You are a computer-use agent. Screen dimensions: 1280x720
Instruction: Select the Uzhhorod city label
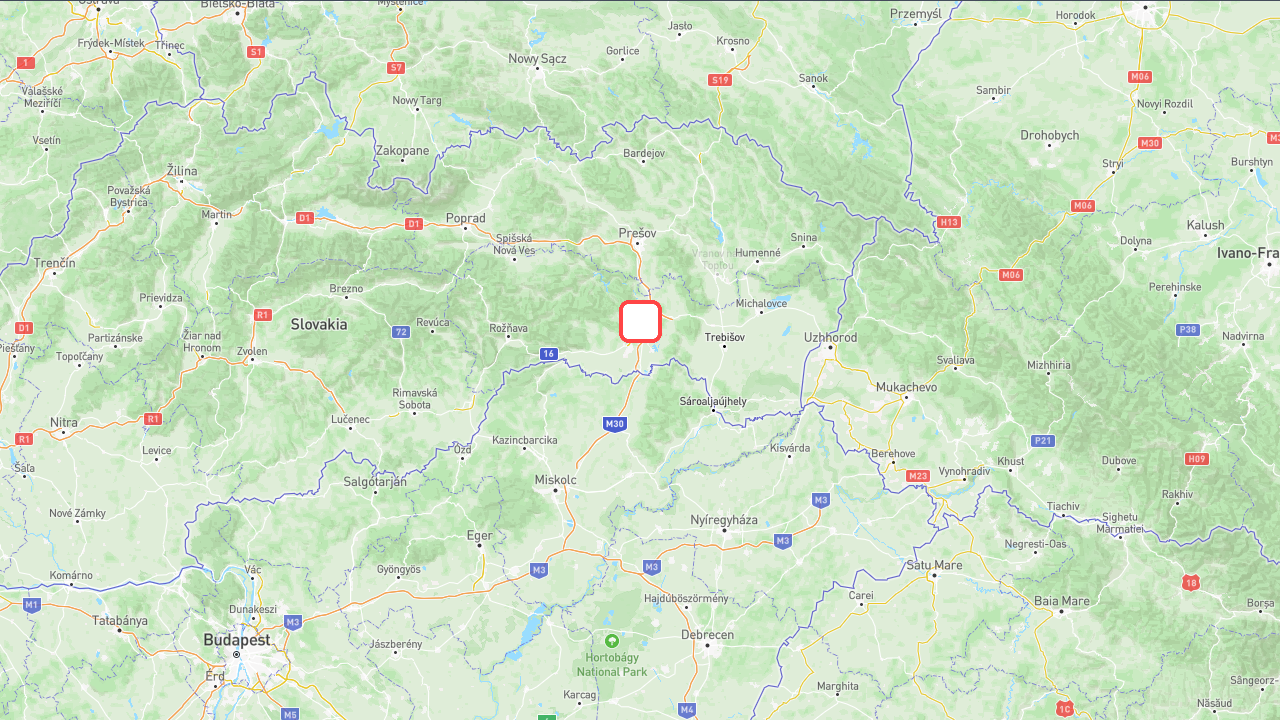click(831, 338)
